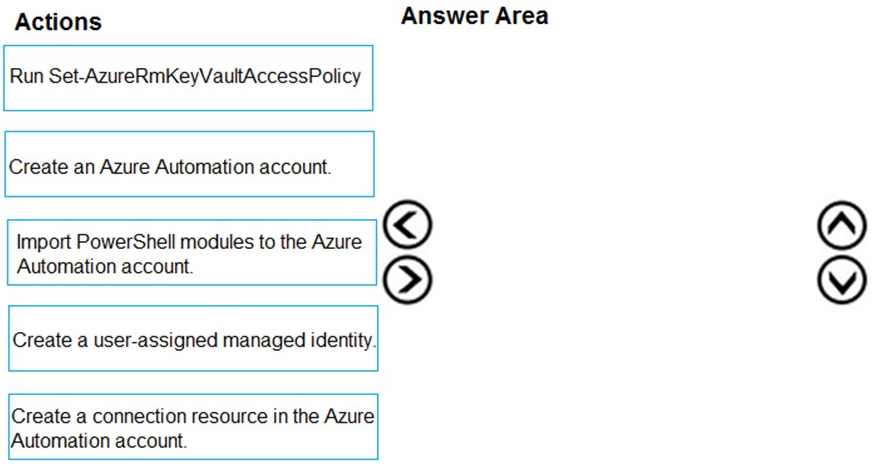Move selected action into the Answer Area
The height and width of the screenshot is (468, 874).
[x=408, y=280]
